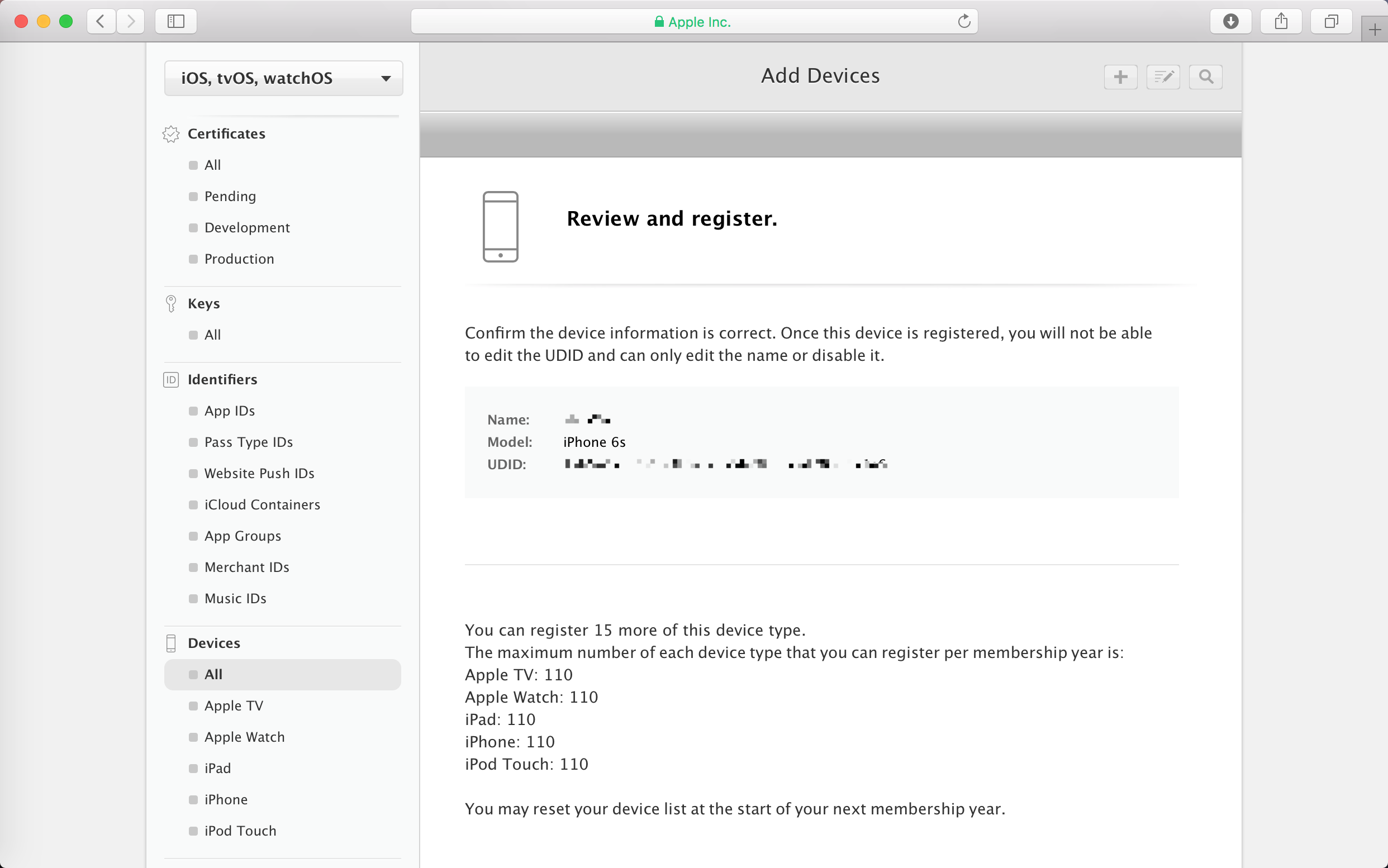1388x868 pixels.
Task: Open App IDs in Identifiers
Action: coord(230,411)
